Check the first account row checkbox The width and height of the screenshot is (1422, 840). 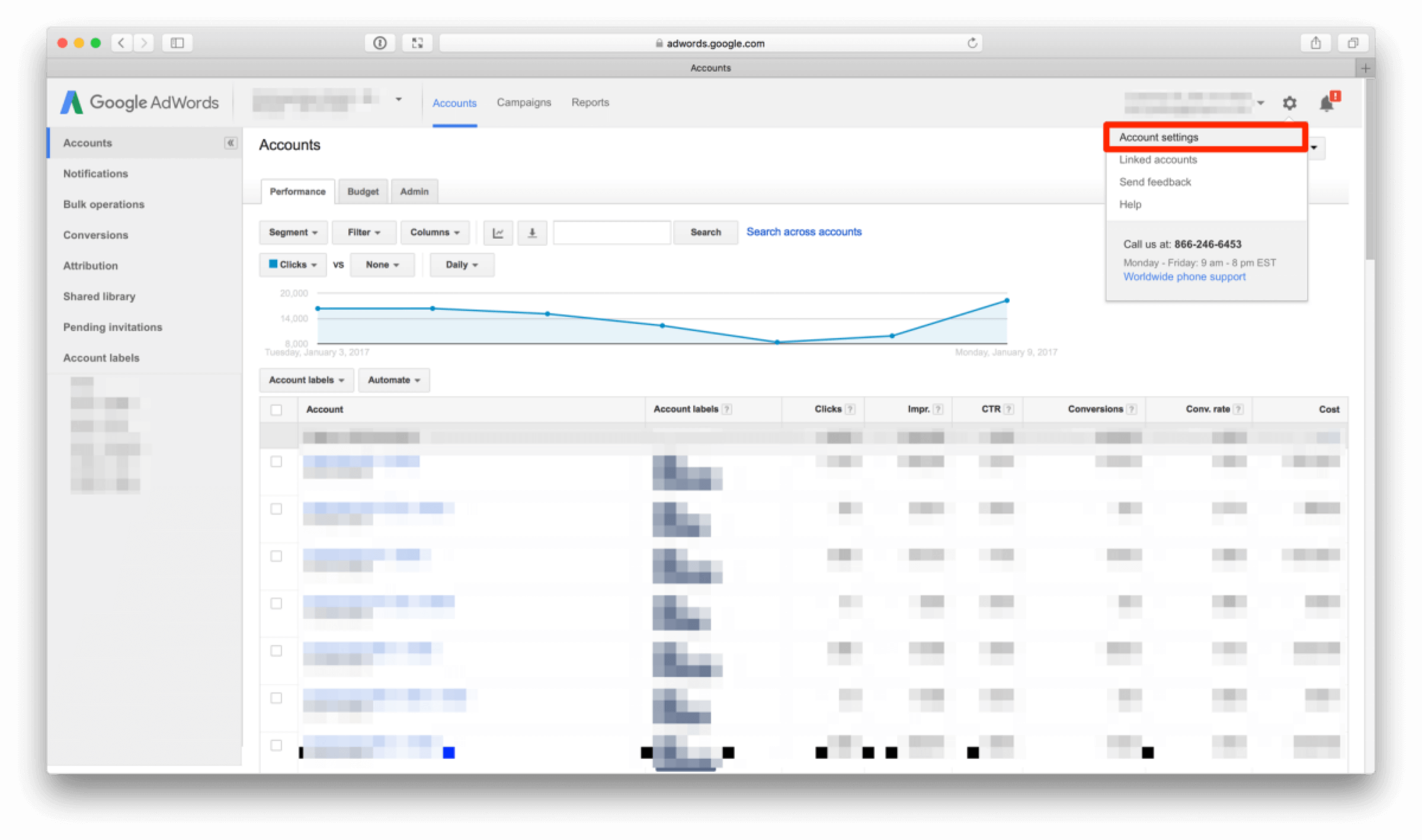[276, 461]
